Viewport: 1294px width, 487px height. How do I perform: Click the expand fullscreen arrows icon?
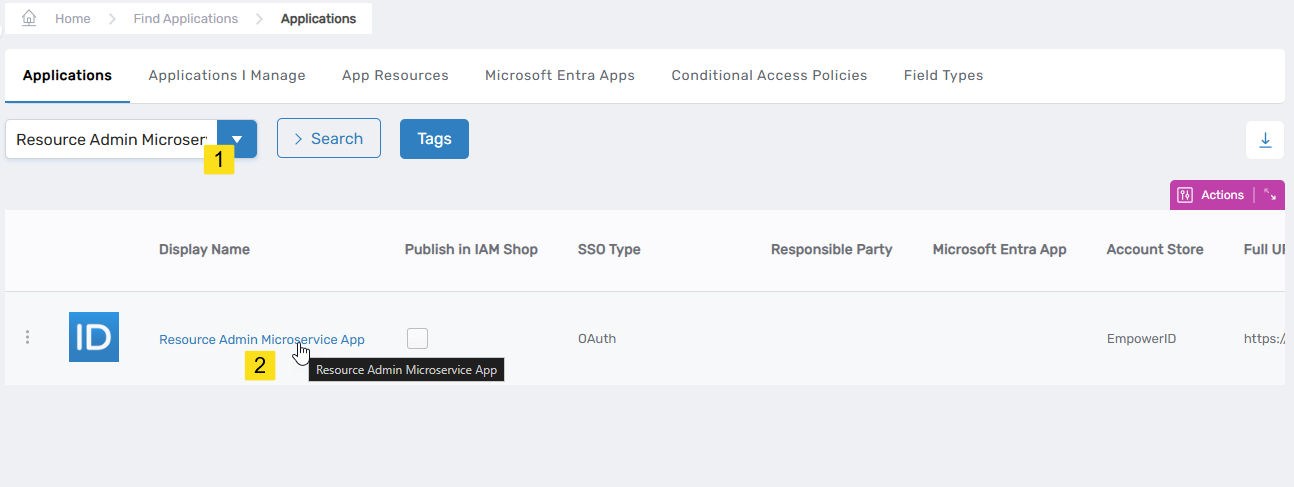point(1269,195)
